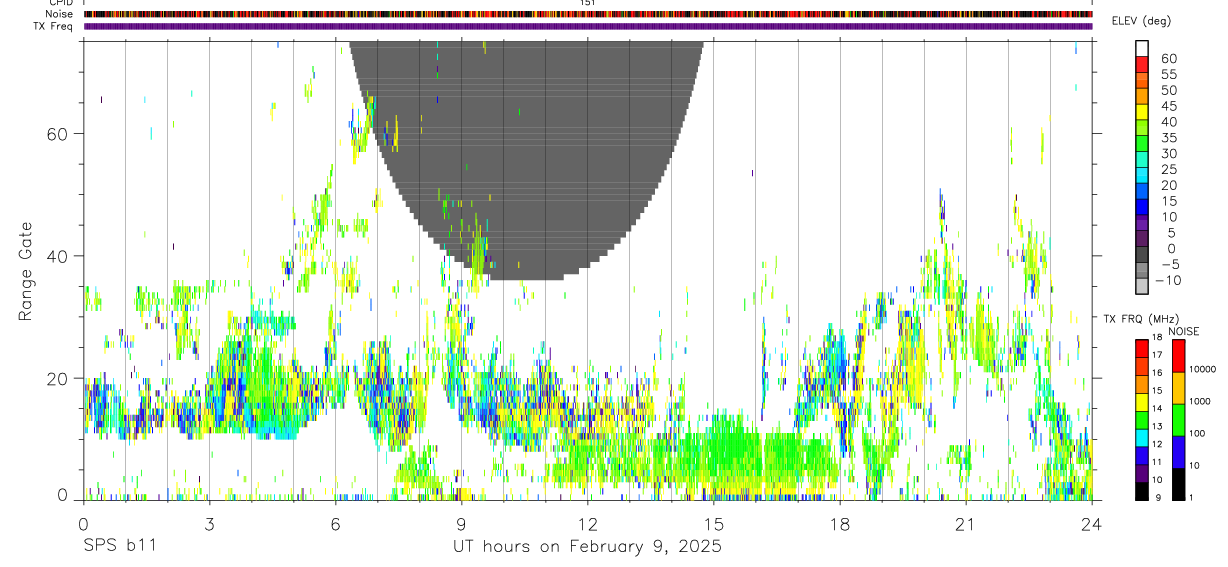Click the 'SPS b11' radar label
This screenshot has height=567, width=1228.
[120, 547]
